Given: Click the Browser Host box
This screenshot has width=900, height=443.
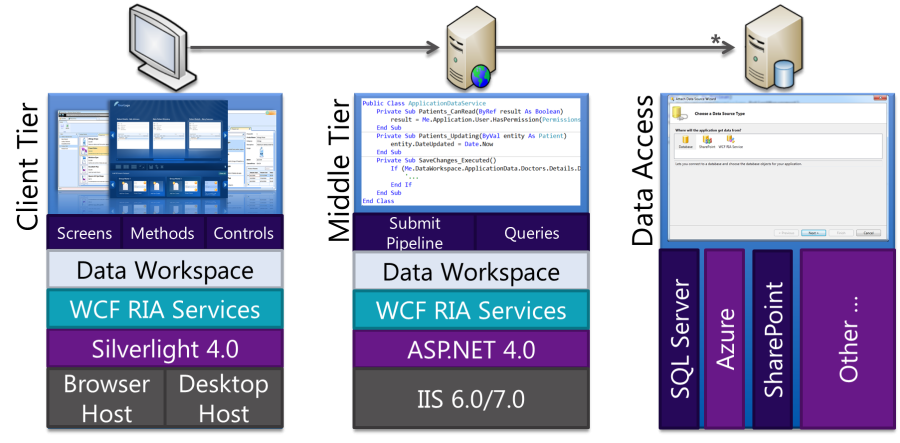Looking at the screenshot, I should tap(106, 398).
